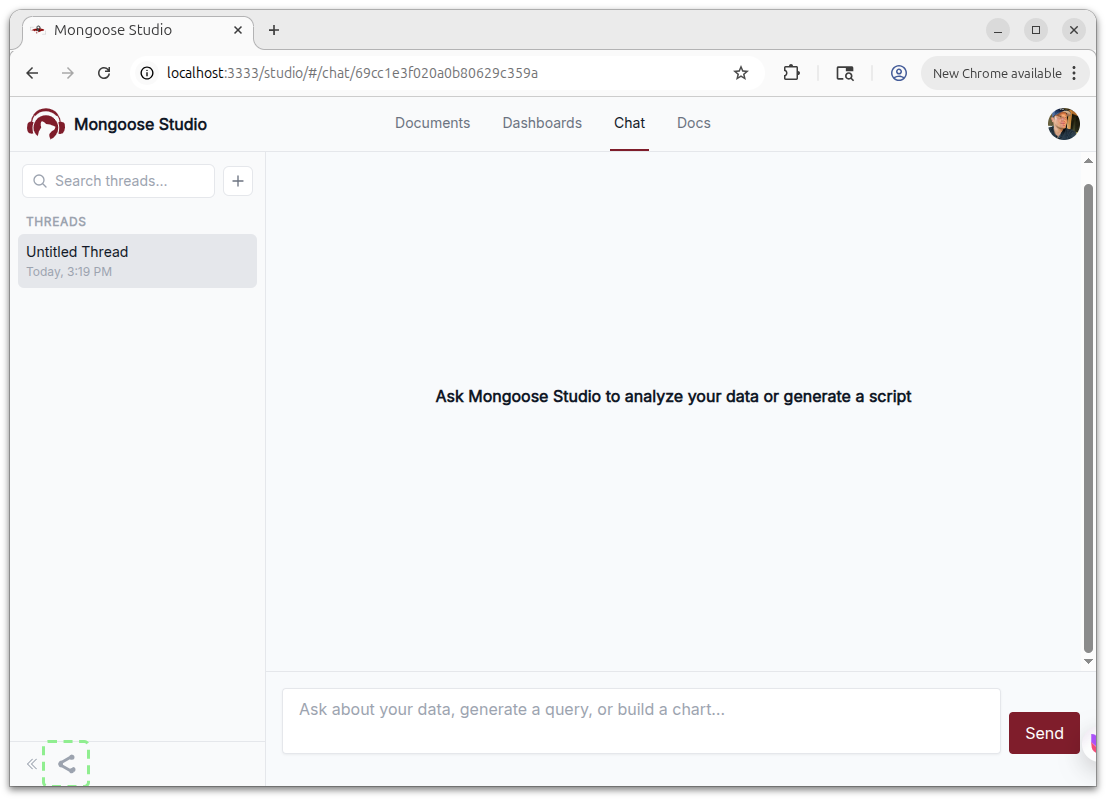
Task: Click the scrollbar down arrow in chat pane
Action: (1088, 661)
